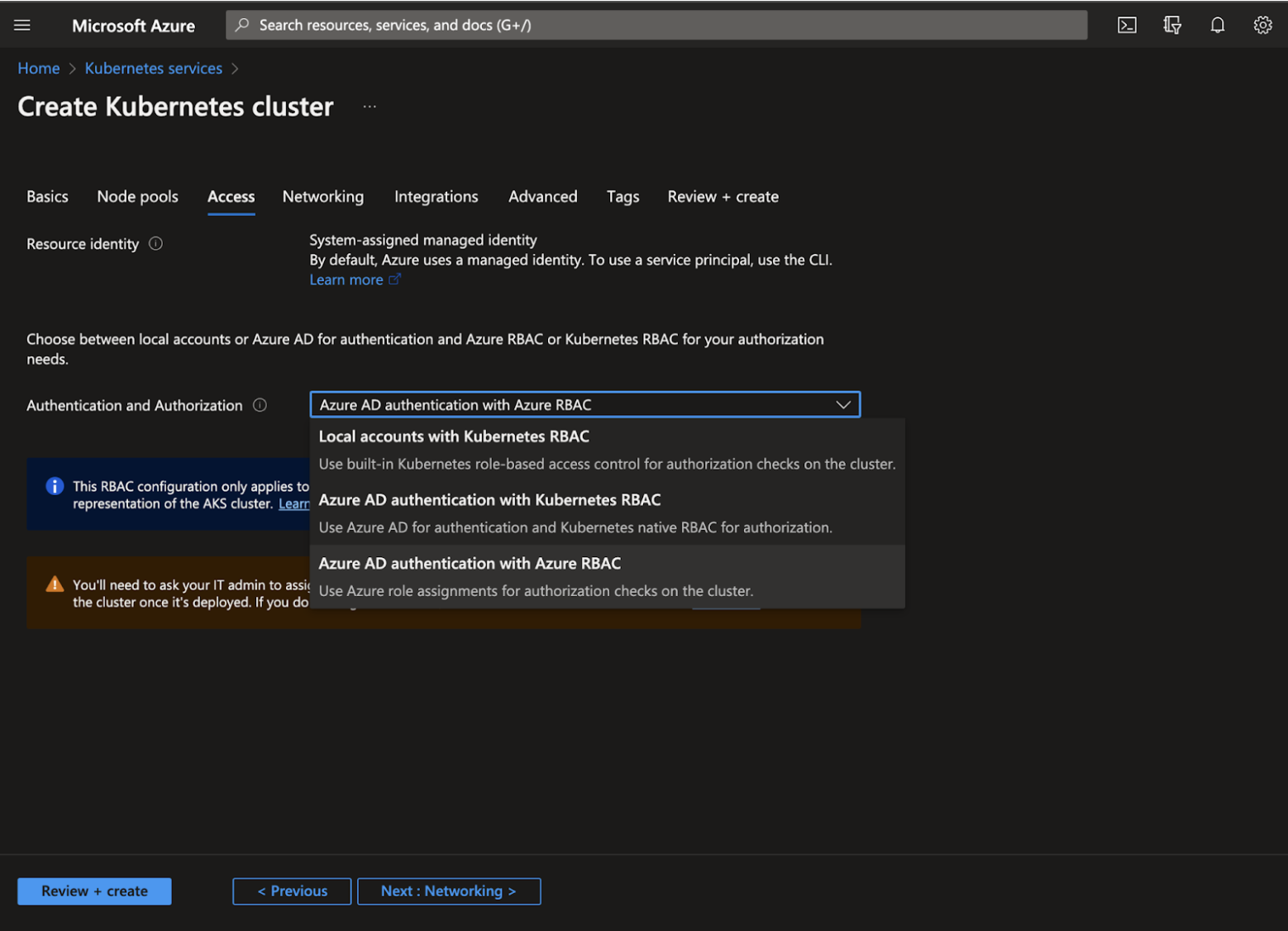
Task: Collapse the Authentication and Authorization dropdown
Action: click(x=585, y=404)
